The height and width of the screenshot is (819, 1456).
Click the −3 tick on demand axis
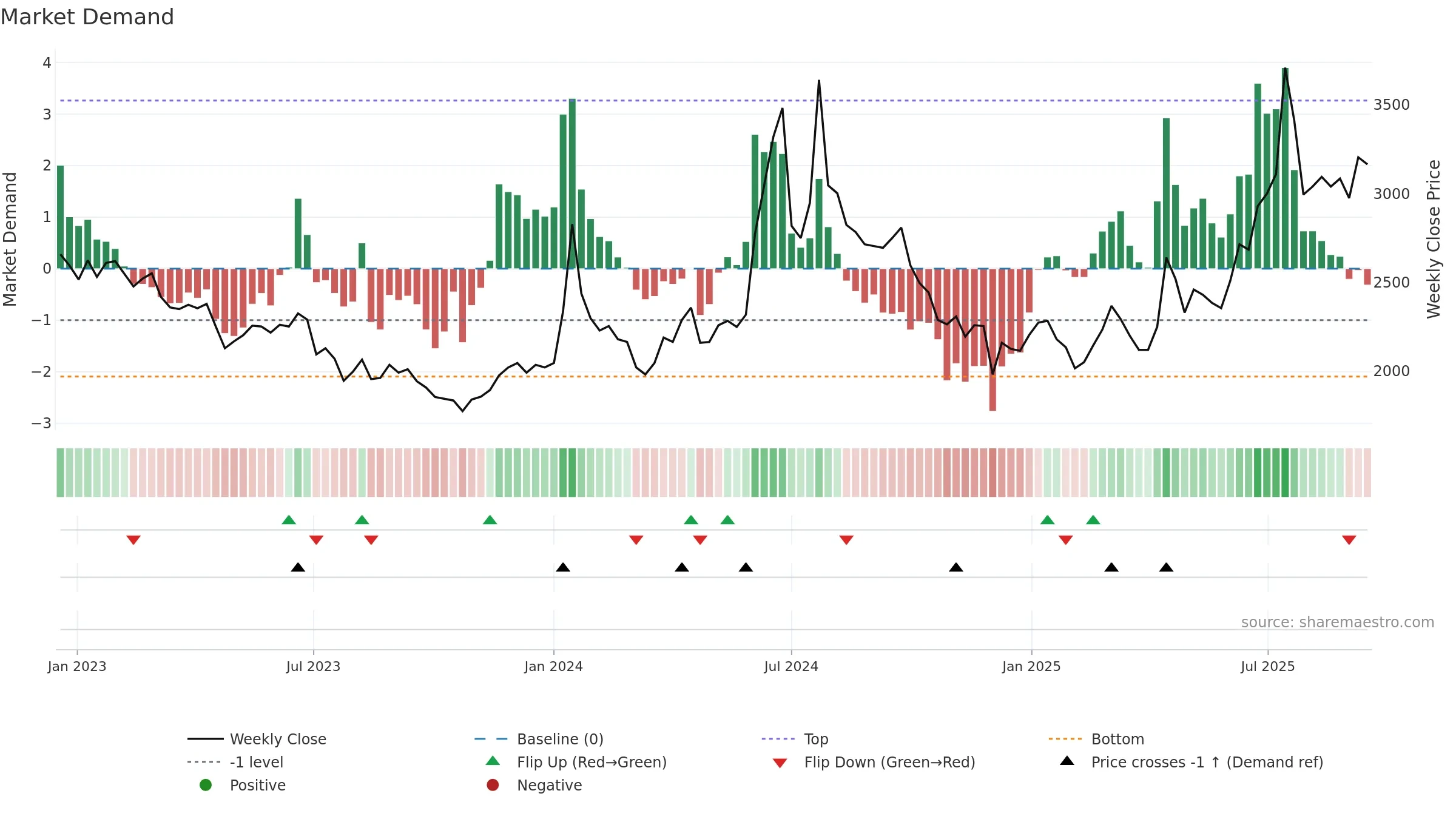[x=41, y=423]
